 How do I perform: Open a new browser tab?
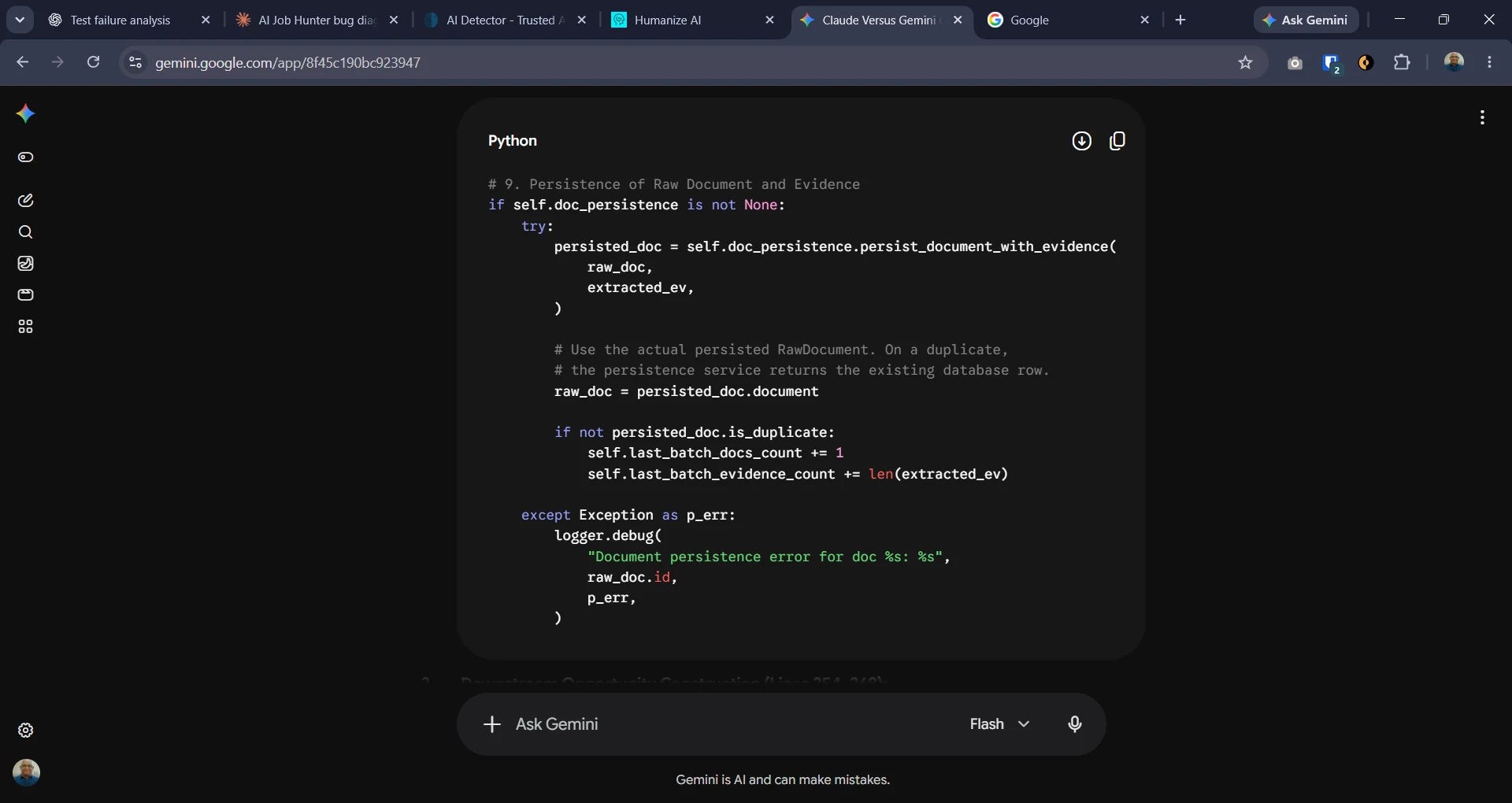(1180, 20)
